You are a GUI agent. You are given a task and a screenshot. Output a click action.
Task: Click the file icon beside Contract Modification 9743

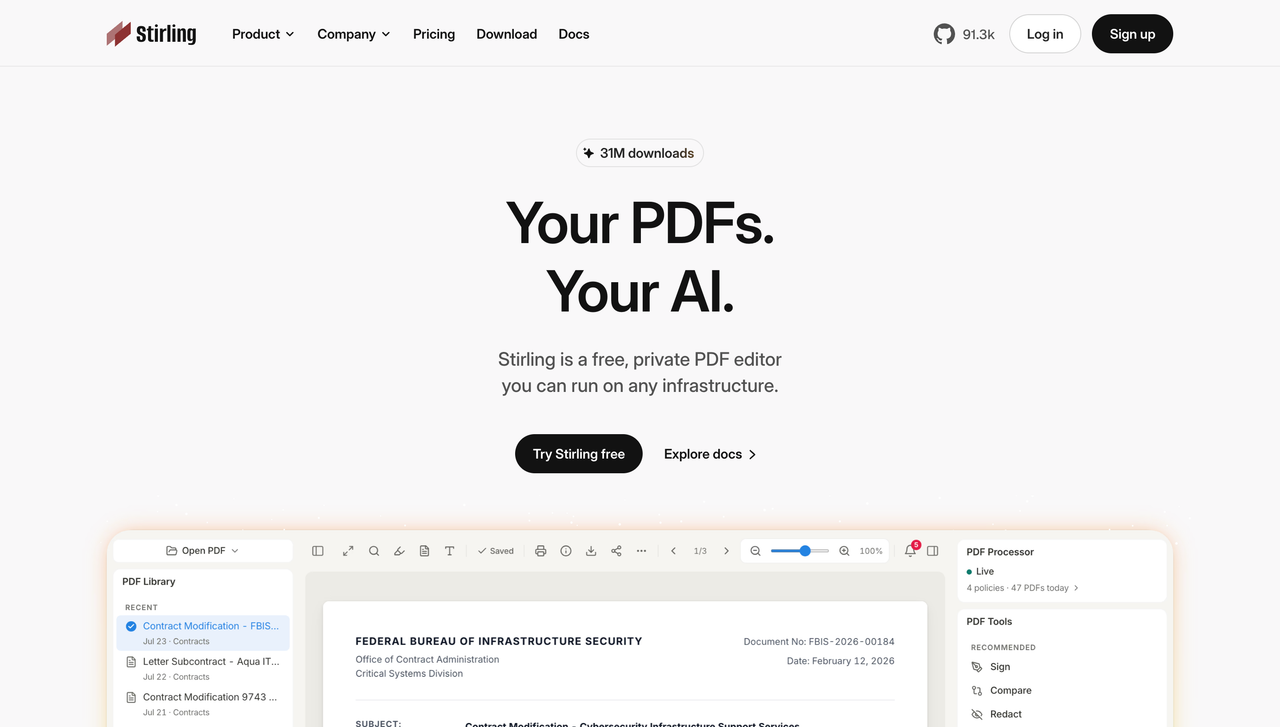point(131,697)
